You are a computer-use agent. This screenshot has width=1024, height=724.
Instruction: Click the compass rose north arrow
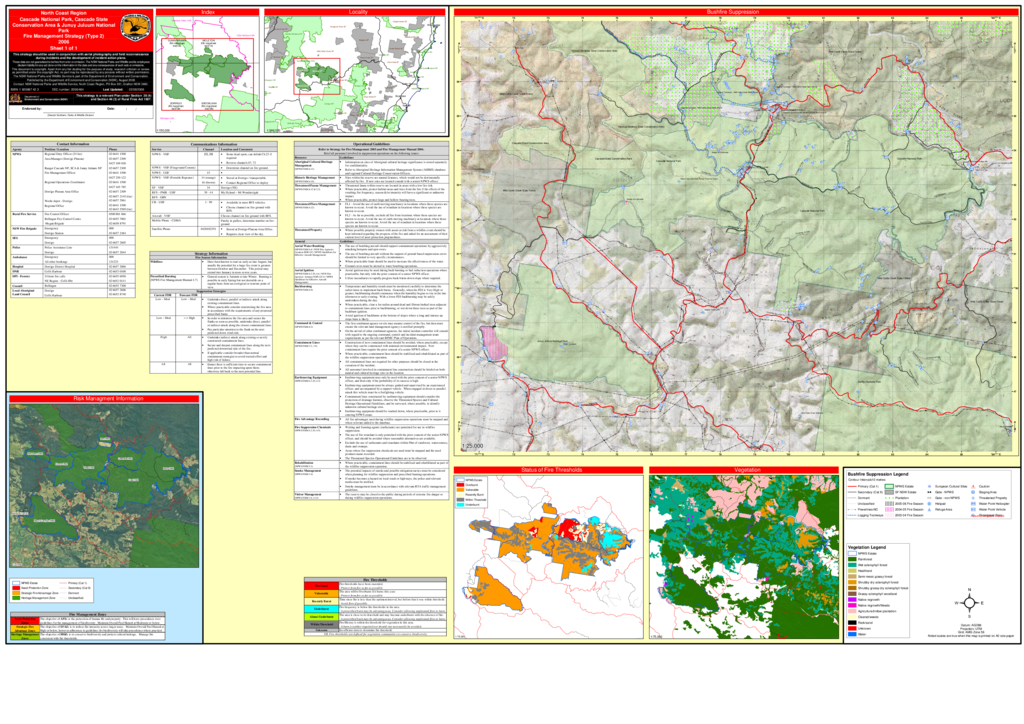pos(969,603)
